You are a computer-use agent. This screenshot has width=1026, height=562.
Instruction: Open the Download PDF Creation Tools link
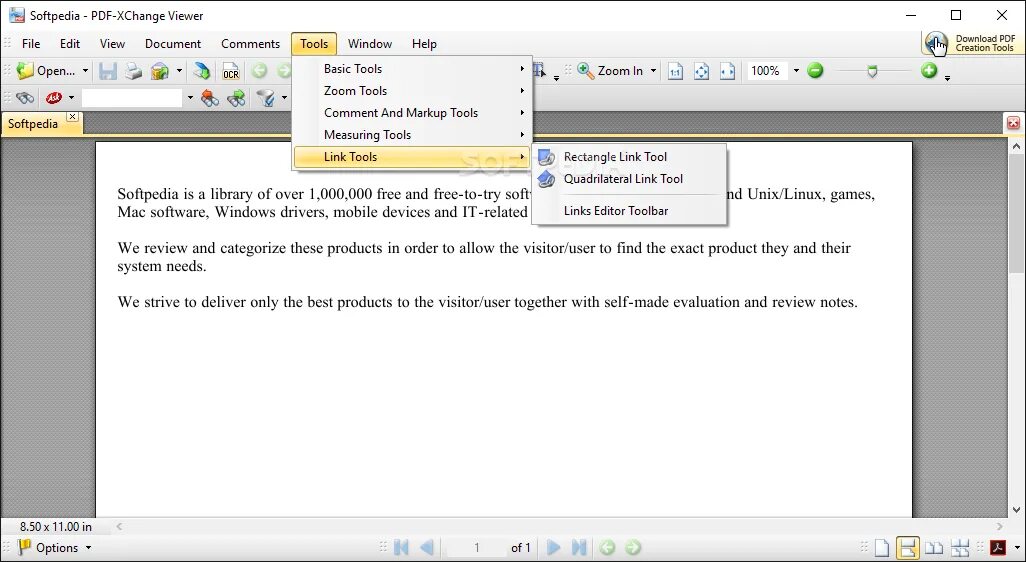point(971,43)
